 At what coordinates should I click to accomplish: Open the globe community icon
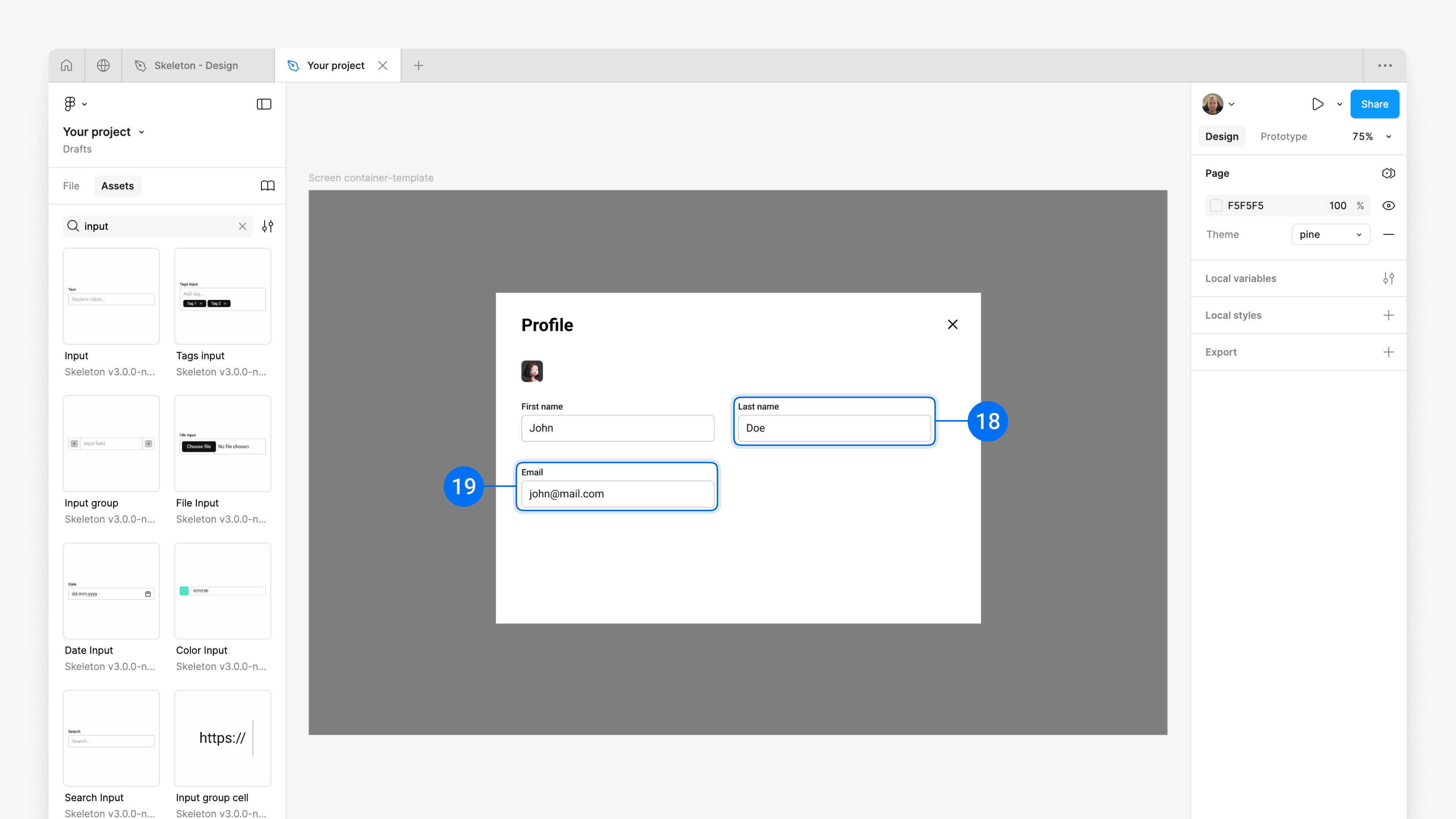pyautogui.click(x=103, y=66)
